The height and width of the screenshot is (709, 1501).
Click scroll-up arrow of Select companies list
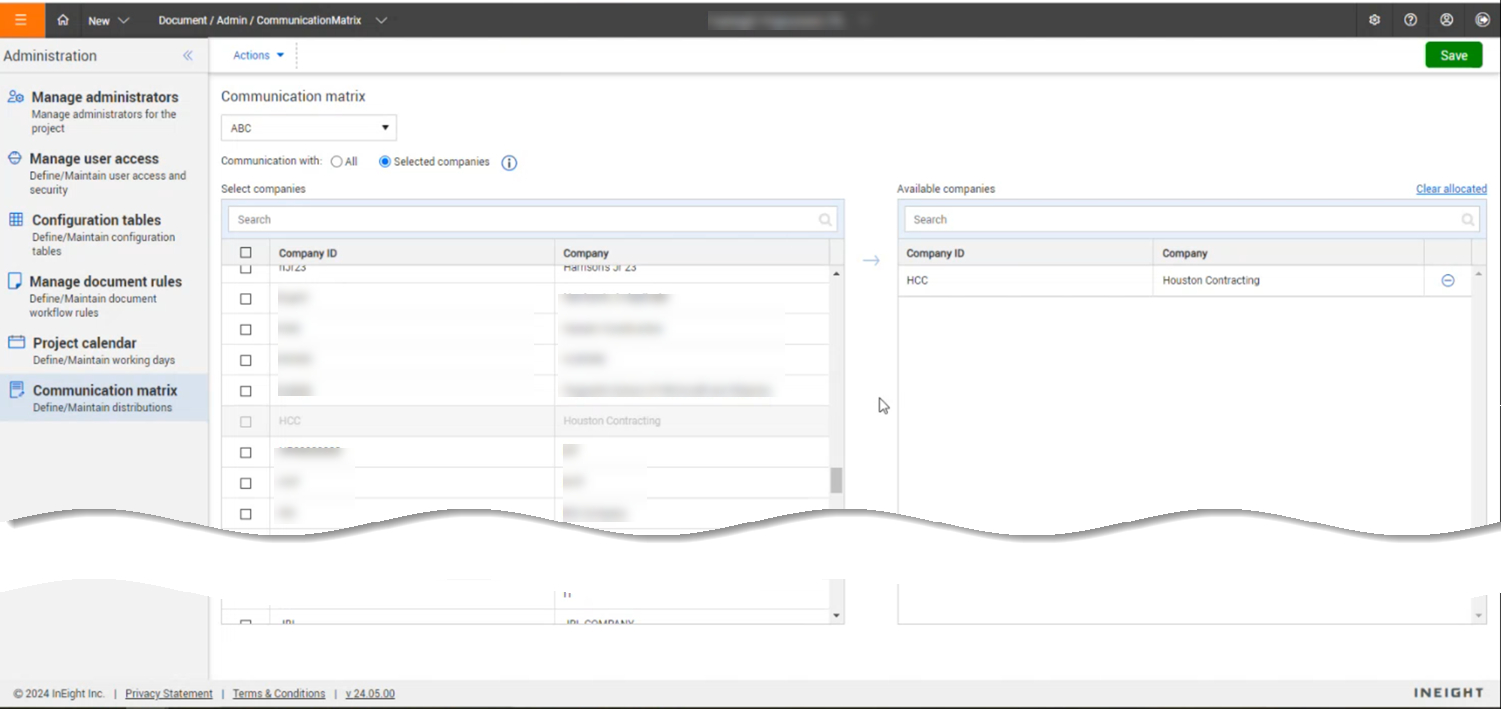point(837,274)
